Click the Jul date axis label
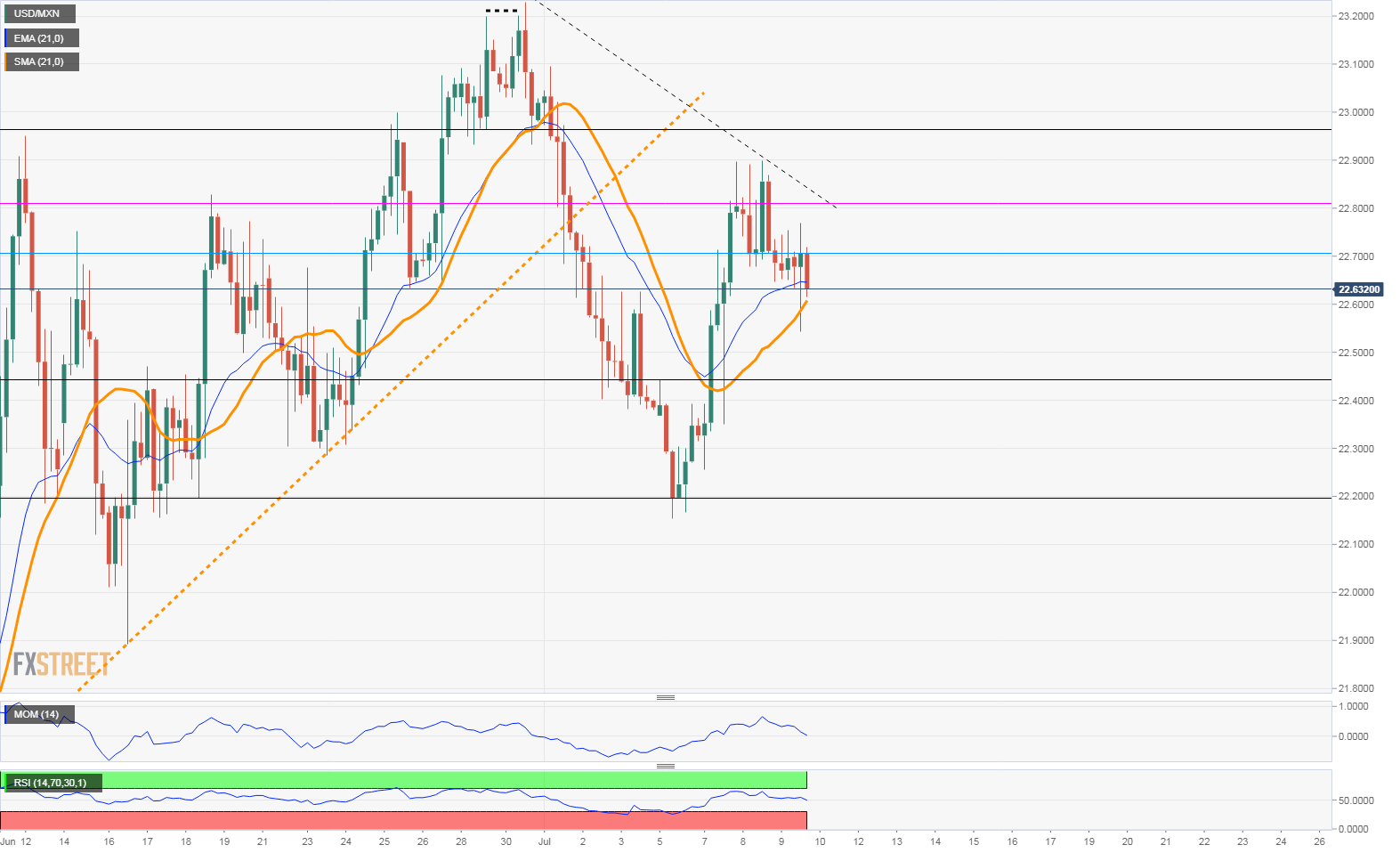This screenshot has height=853, width=1400. [x=545, y=841]
